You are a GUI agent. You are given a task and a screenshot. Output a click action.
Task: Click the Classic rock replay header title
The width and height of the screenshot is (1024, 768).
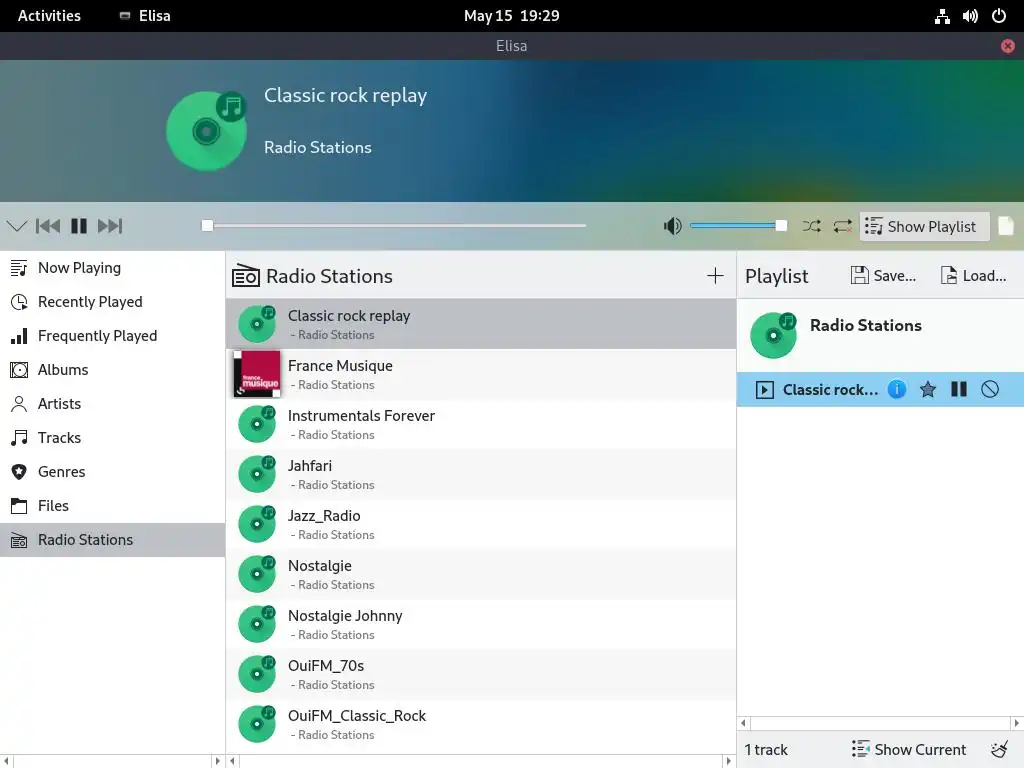(x=345, y=95)
